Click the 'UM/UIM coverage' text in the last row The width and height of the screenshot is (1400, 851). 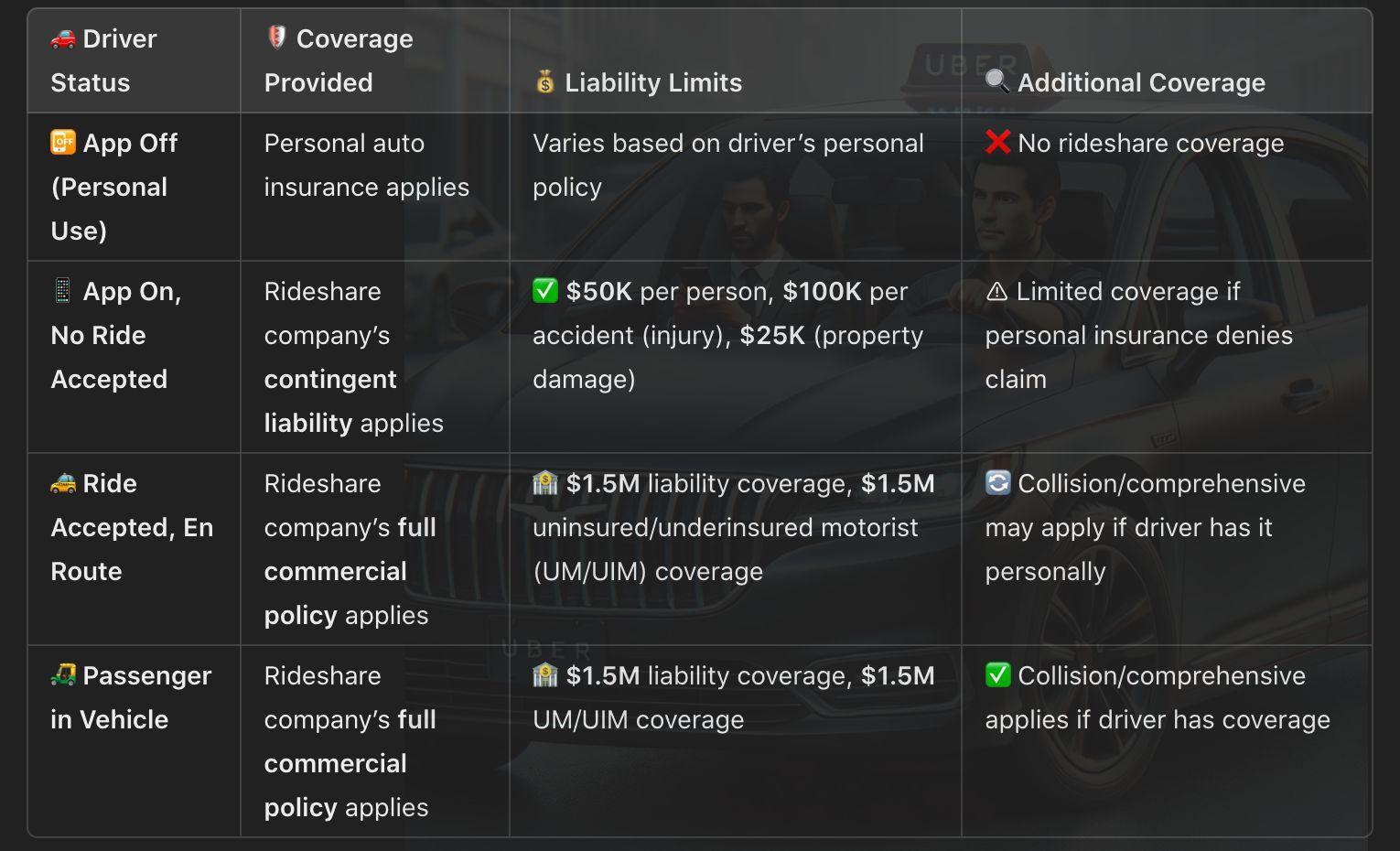click(x=638, y=720)
